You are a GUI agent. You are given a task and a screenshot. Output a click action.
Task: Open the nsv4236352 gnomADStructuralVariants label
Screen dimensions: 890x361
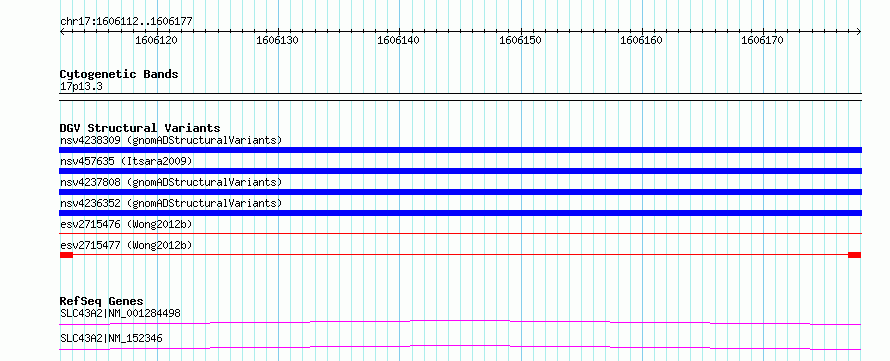(171, 203)
